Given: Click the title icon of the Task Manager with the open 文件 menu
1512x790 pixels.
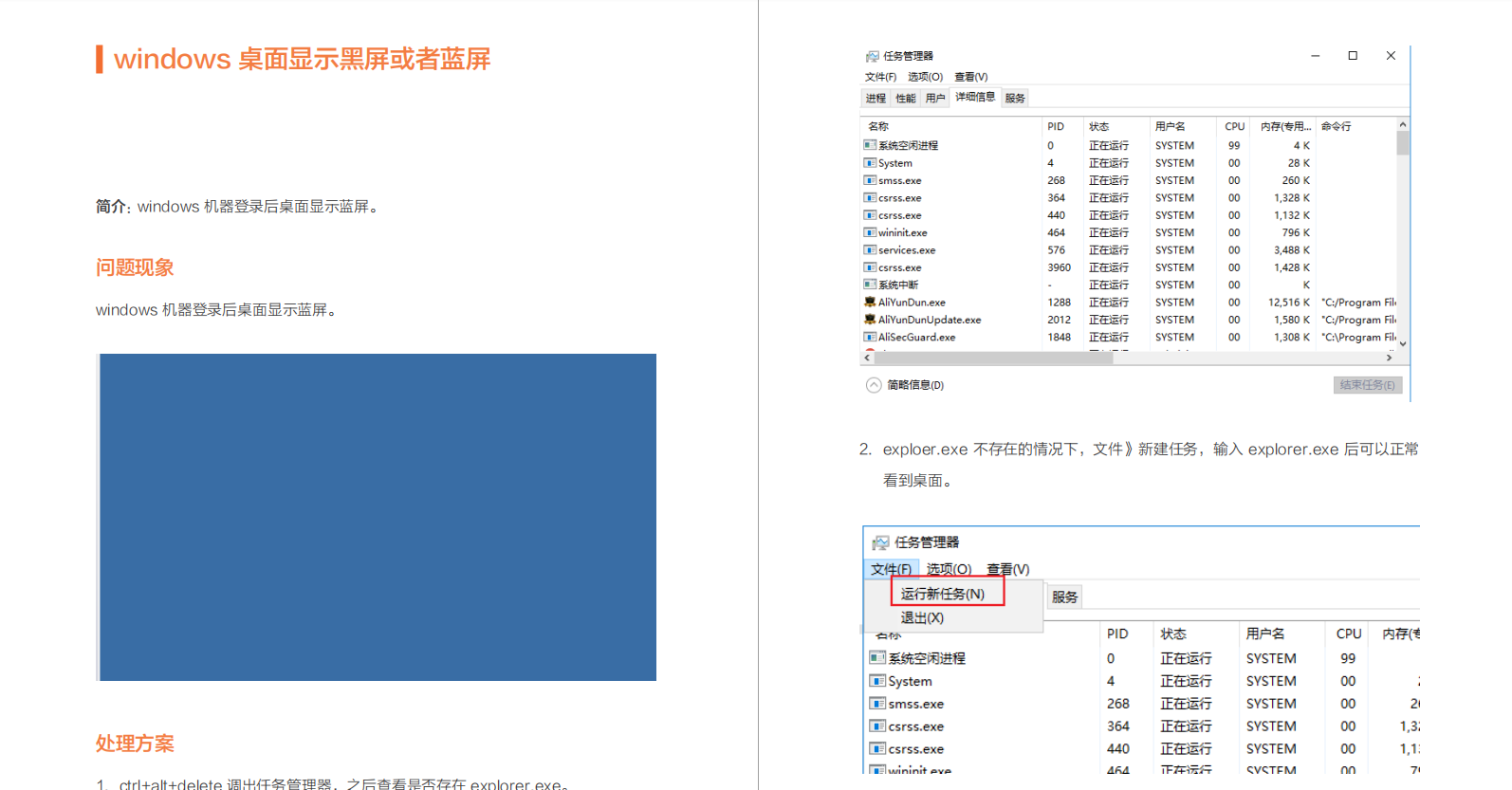Looking at the screenshot, I should (880, 542).
